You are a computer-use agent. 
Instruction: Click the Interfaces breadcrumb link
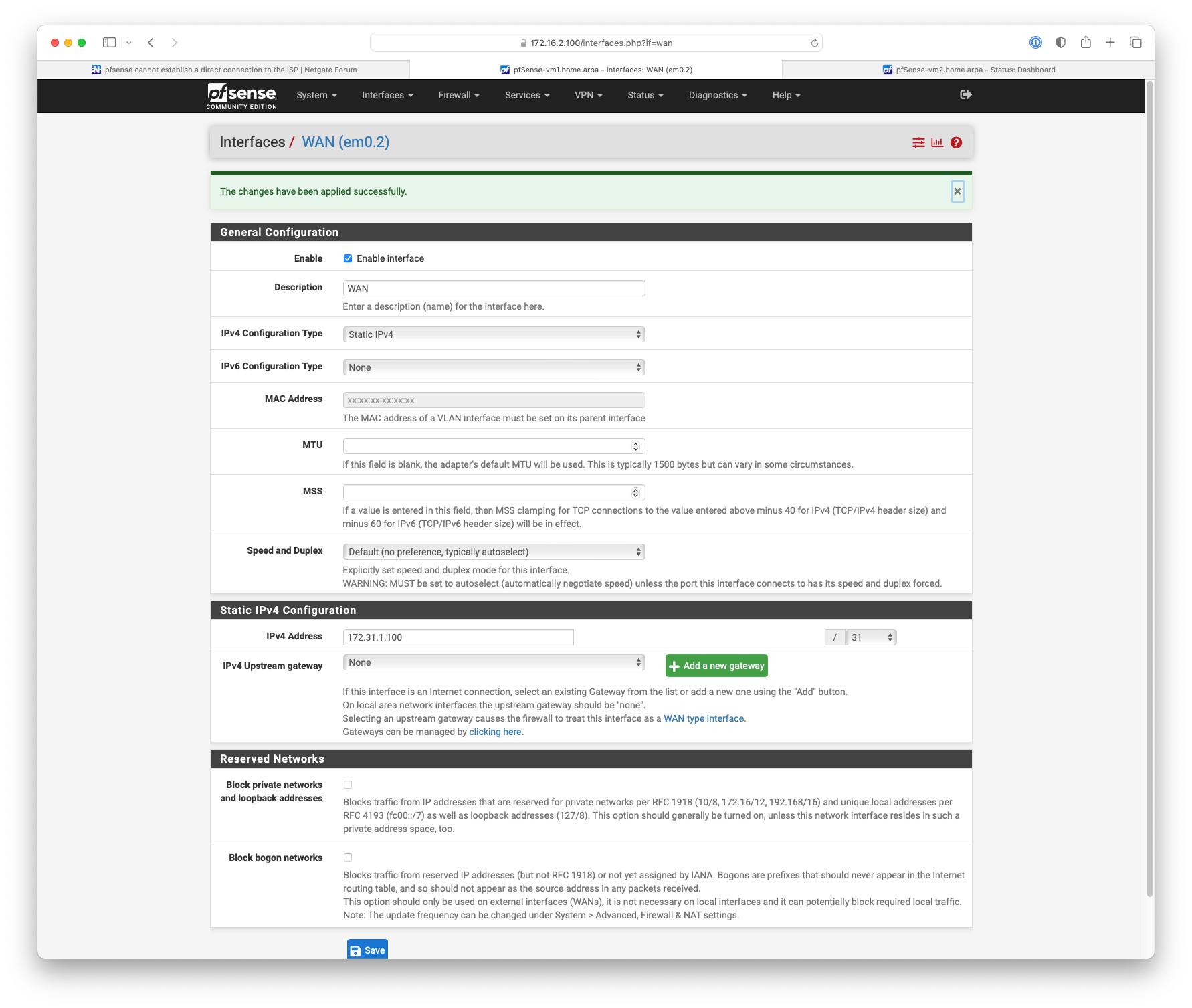(x=252, y=142)
